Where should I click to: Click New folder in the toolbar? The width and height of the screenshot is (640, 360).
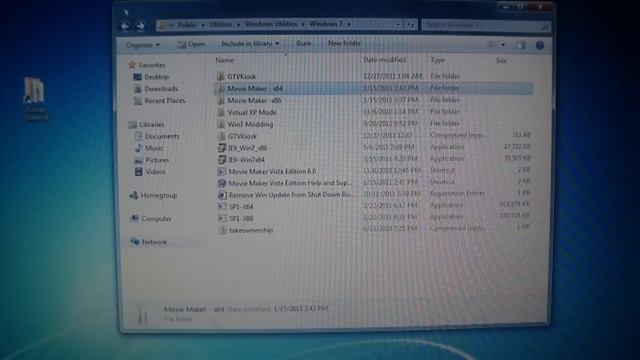click(x=344, y=43)
